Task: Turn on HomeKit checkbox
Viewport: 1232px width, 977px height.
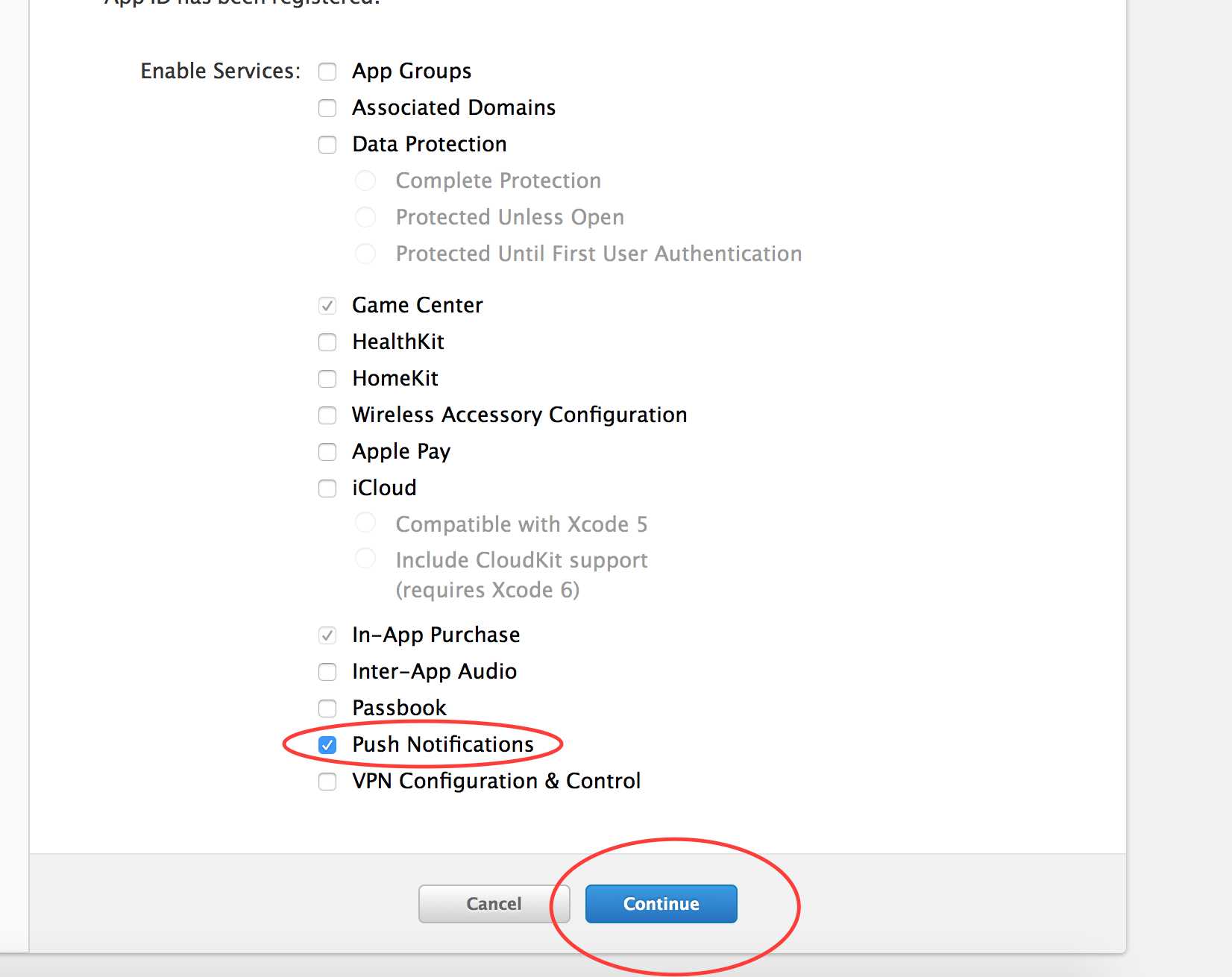Action: tap(327, 379)
